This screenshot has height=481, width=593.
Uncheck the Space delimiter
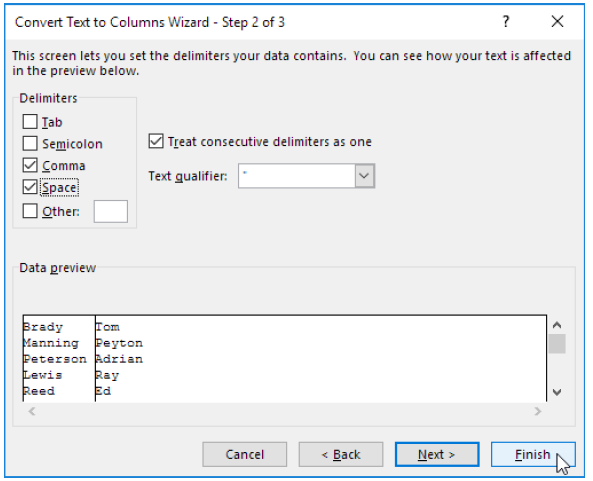click(30, 187)
